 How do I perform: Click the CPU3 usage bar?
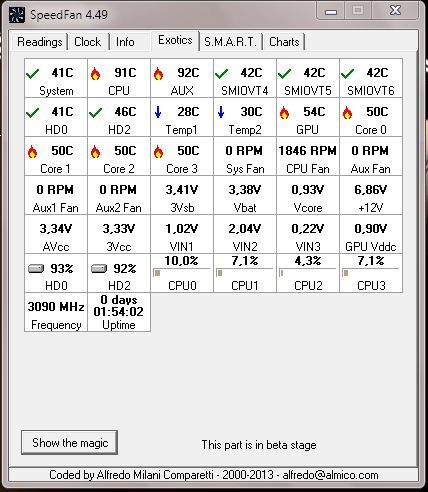(371, 273)
